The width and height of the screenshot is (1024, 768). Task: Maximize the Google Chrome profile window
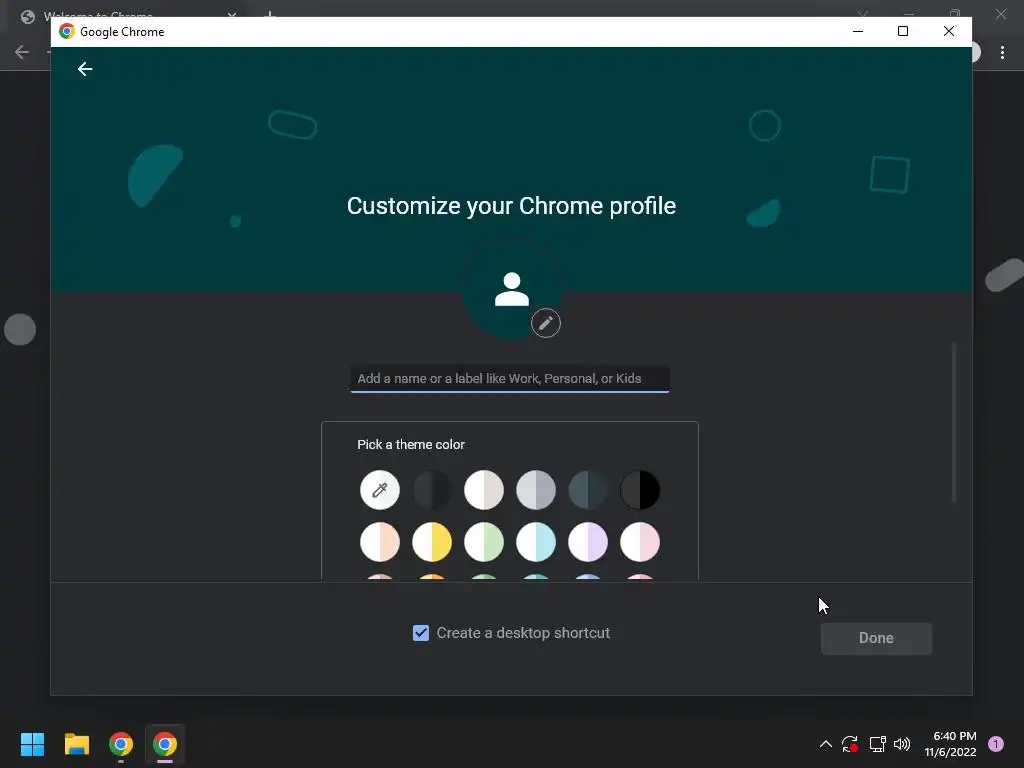click(903, 31)
